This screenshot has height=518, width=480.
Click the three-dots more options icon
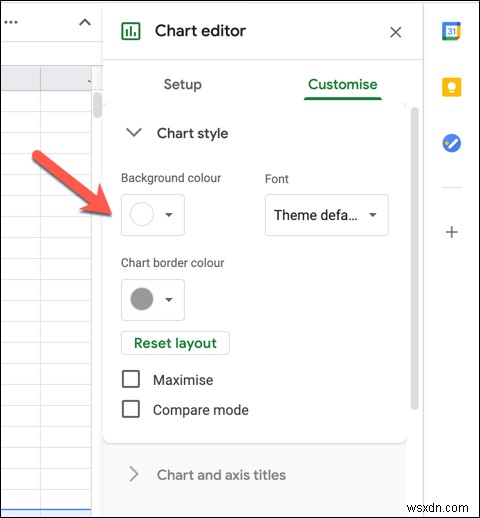tap(11, 22)
